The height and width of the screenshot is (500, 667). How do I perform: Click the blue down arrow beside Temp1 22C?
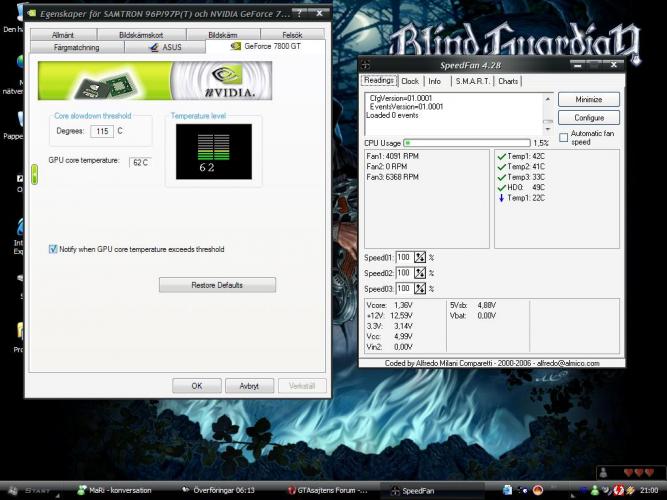[x=501, y=197]
